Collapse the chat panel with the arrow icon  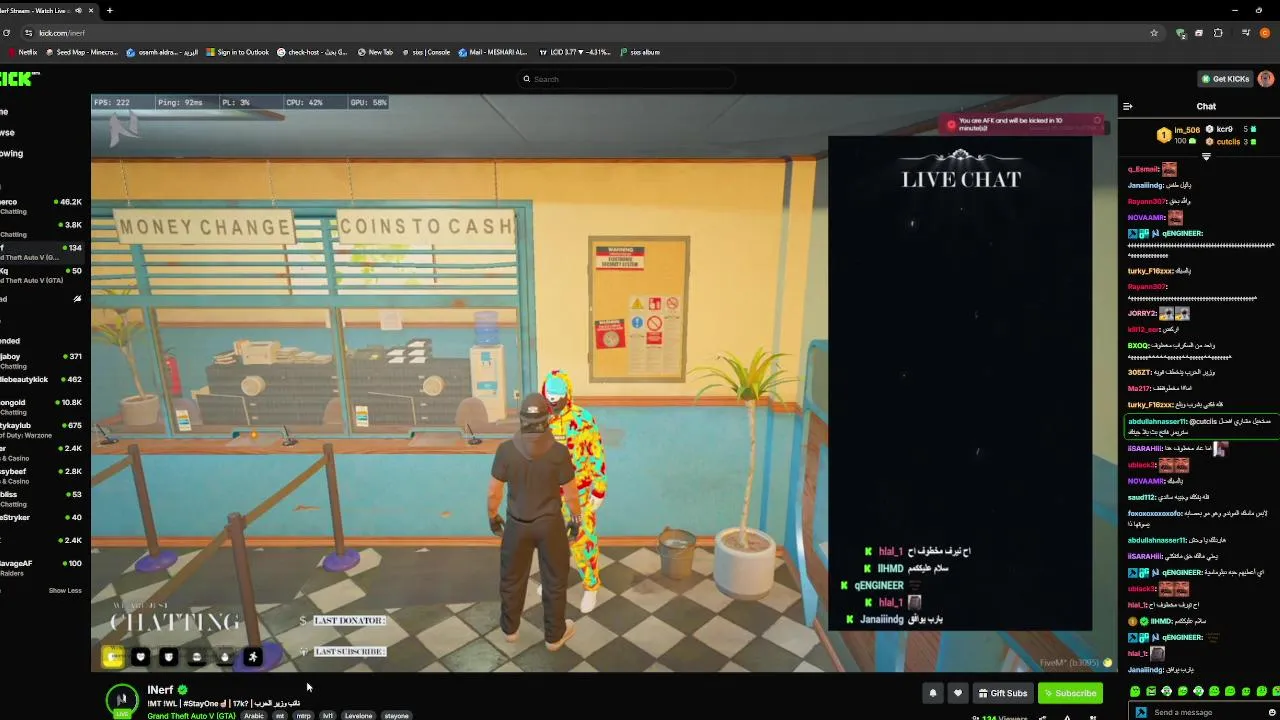(1128, 106)
